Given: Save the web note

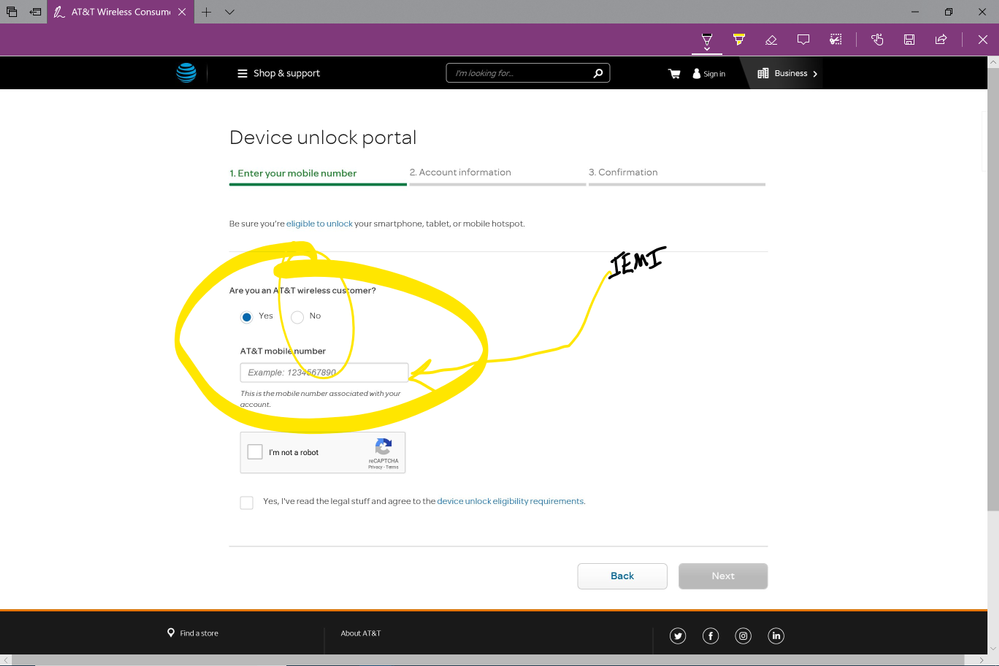Looking at the screenshot, I should [909, 40].
